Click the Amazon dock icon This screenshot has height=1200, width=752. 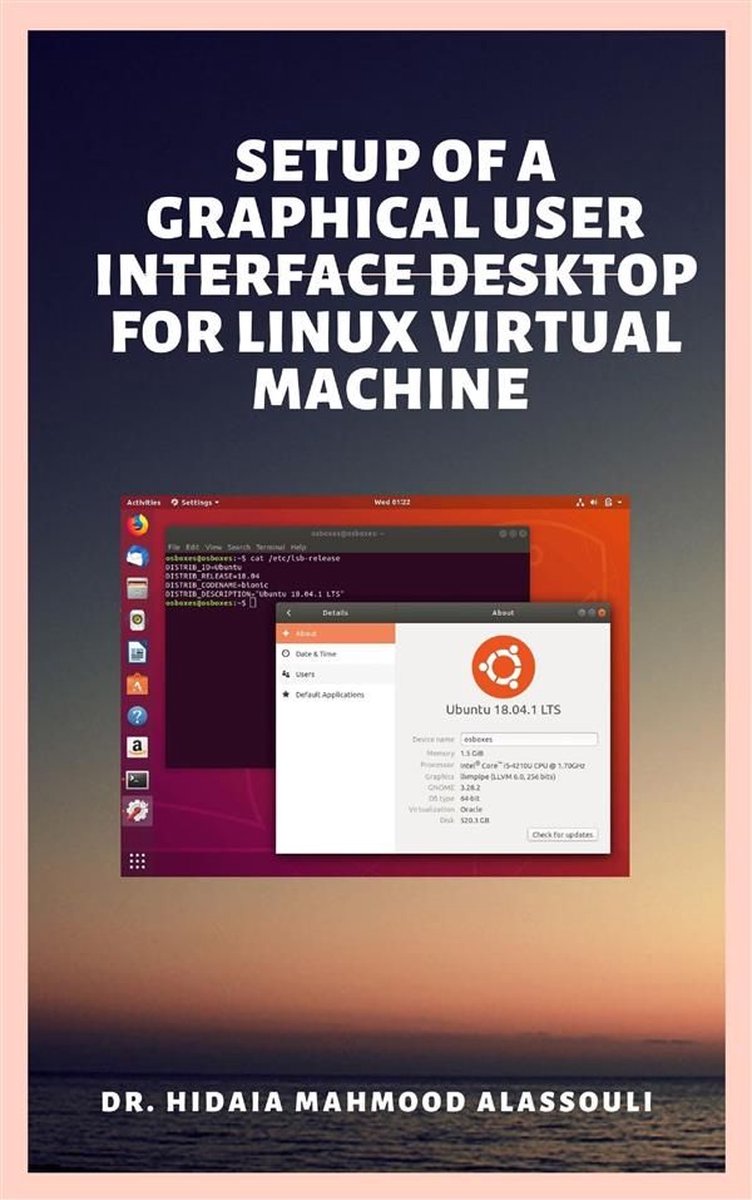tap(137, 747)
